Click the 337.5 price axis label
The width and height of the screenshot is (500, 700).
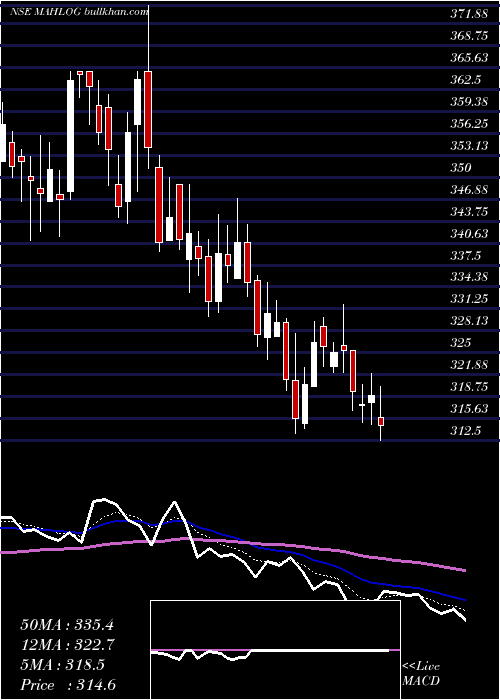pyautogui.click(x=466, y=255)
